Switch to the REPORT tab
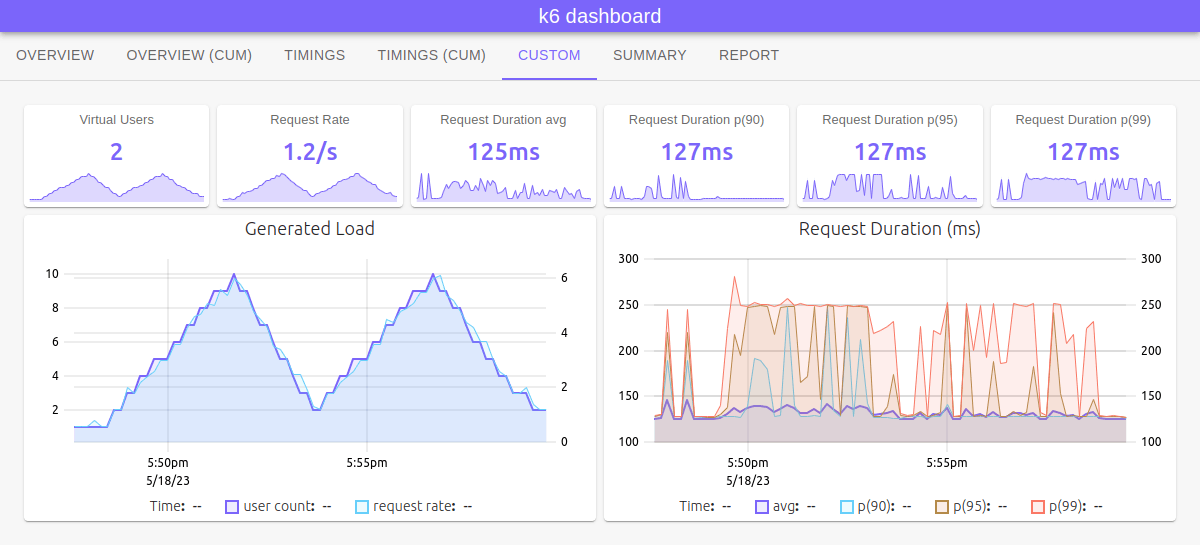Viewport: 1200px width, 545px height. click(x=749, y=55)
